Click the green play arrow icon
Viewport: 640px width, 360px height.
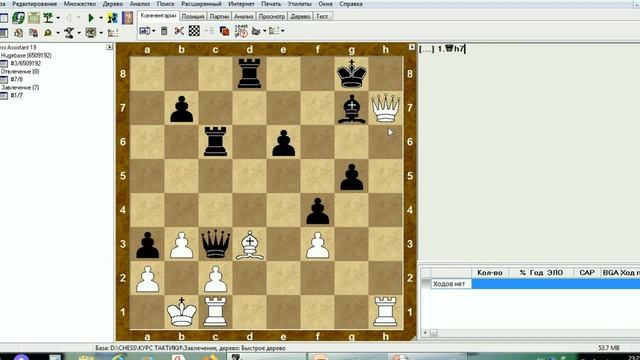[x=91, y=18]
